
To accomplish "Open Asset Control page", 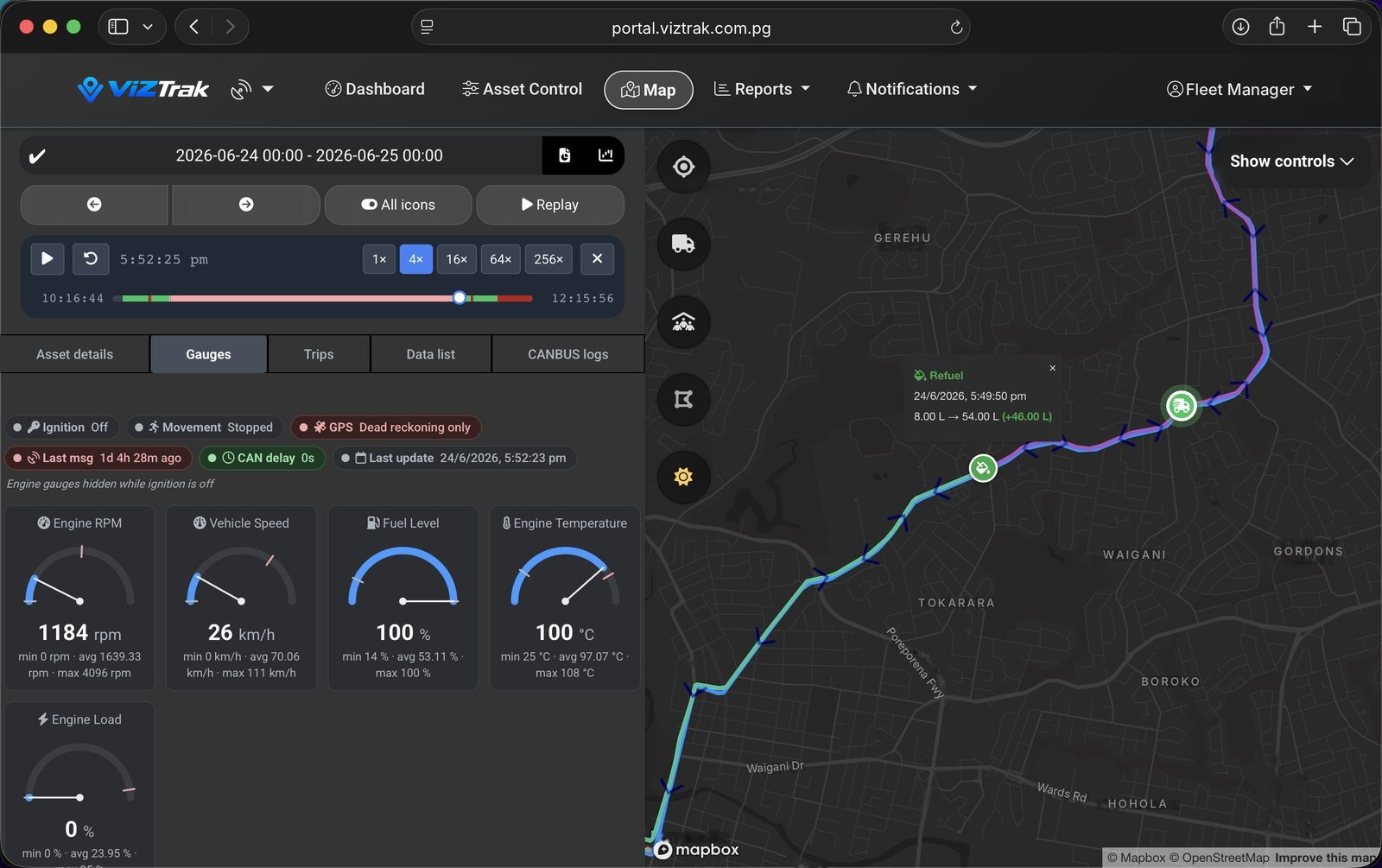I will tap(523, 89).
